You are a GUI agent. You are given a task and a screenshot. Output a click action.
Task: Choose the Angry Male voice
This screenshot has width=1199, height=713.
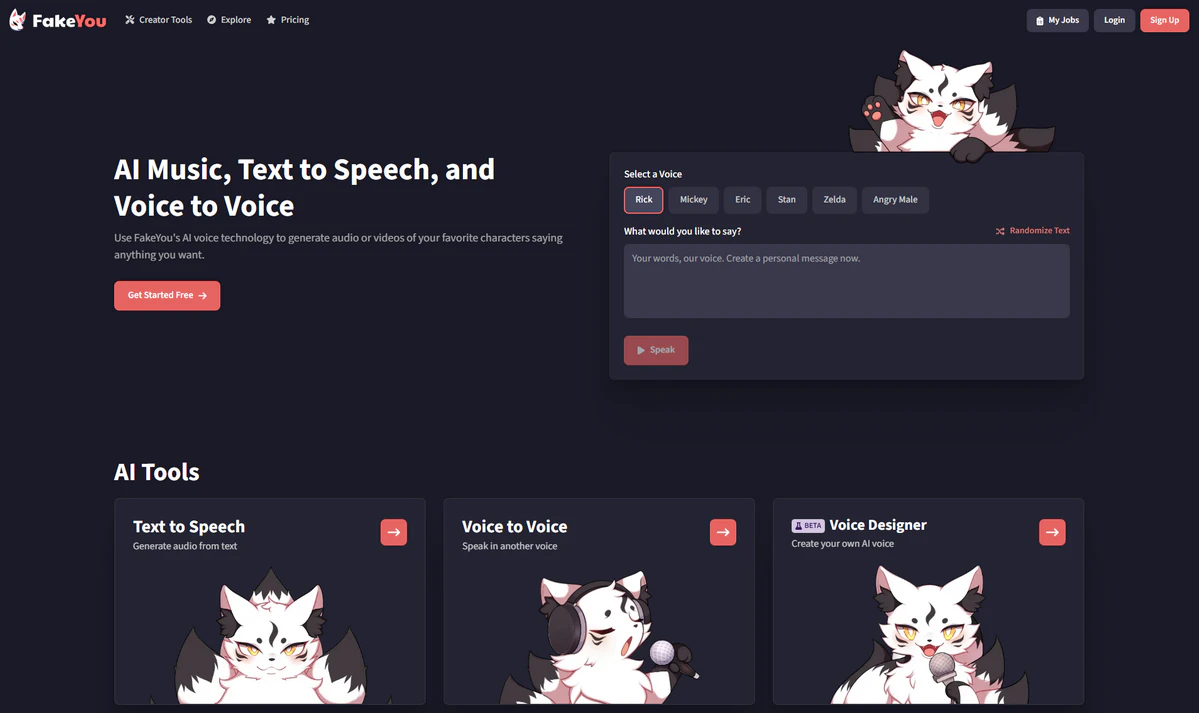pos(895,200)
